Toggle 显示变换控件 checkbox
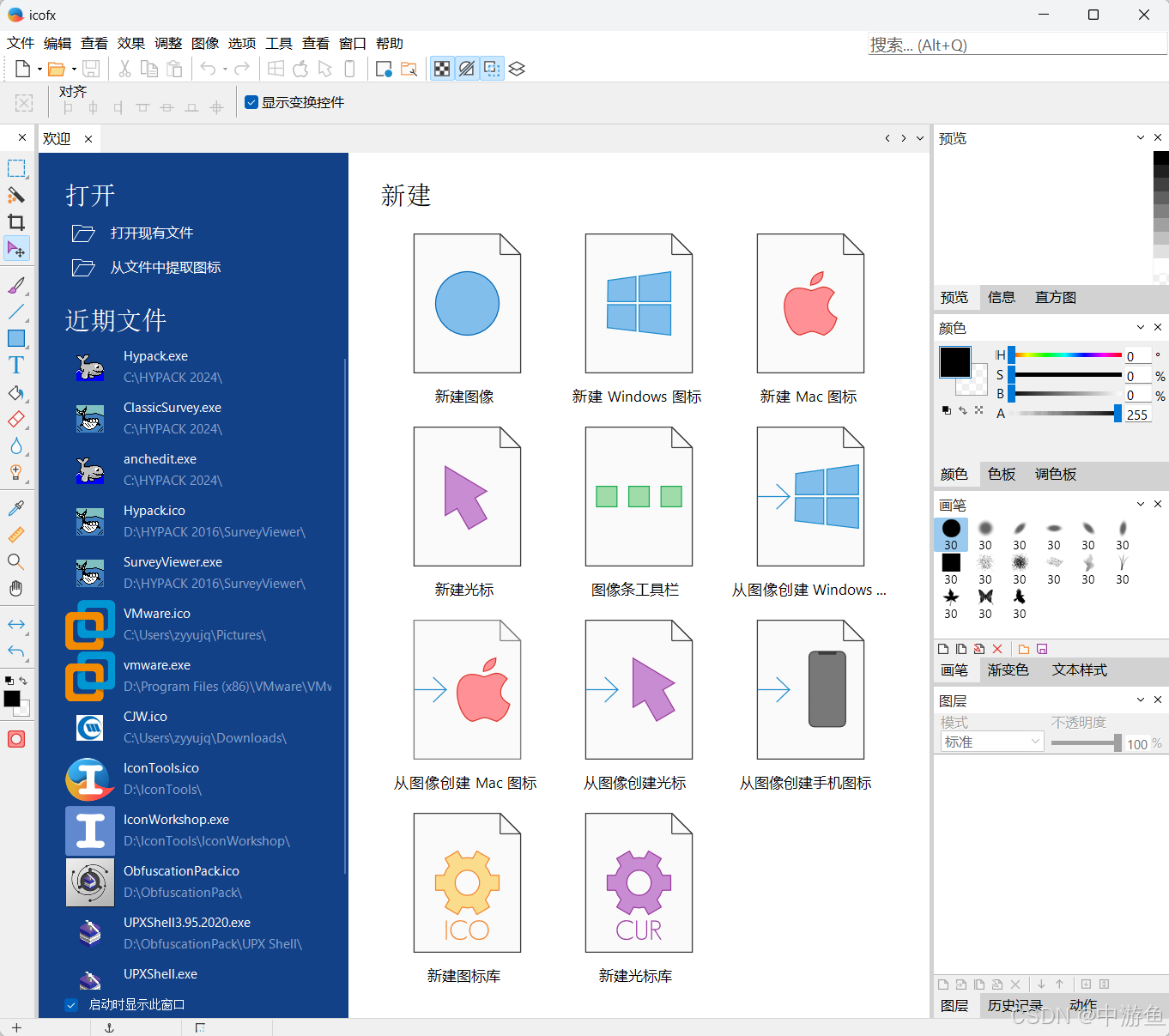This screenshot has width=1169, height=1036. 251,102
